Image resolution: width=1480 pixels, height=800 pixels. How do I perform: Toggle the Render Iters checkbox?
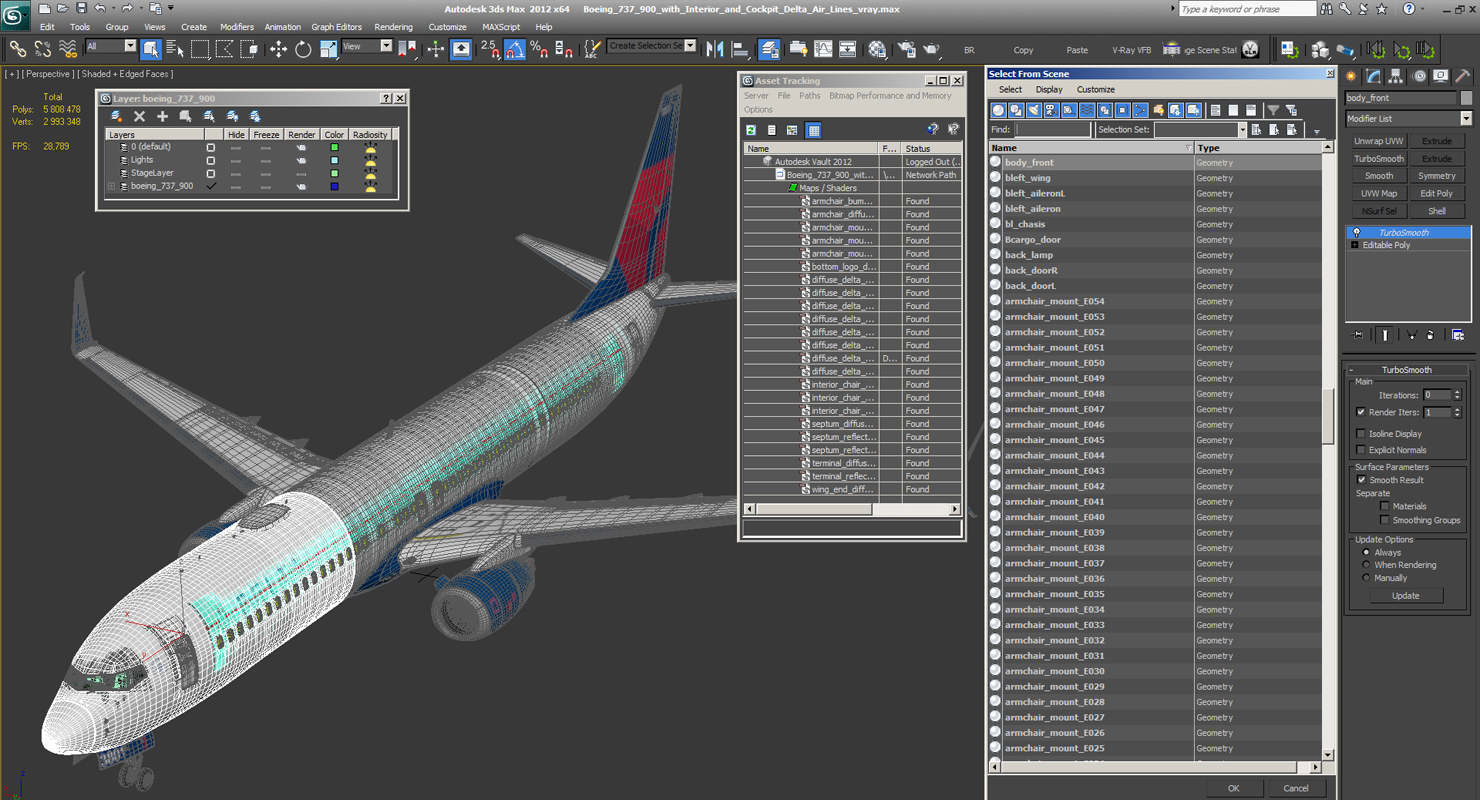point(1360,412)
